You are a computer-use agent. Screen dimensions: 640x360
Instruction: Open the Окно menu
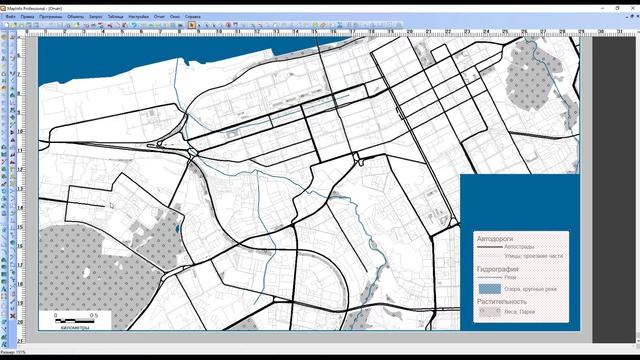[175, 17]
